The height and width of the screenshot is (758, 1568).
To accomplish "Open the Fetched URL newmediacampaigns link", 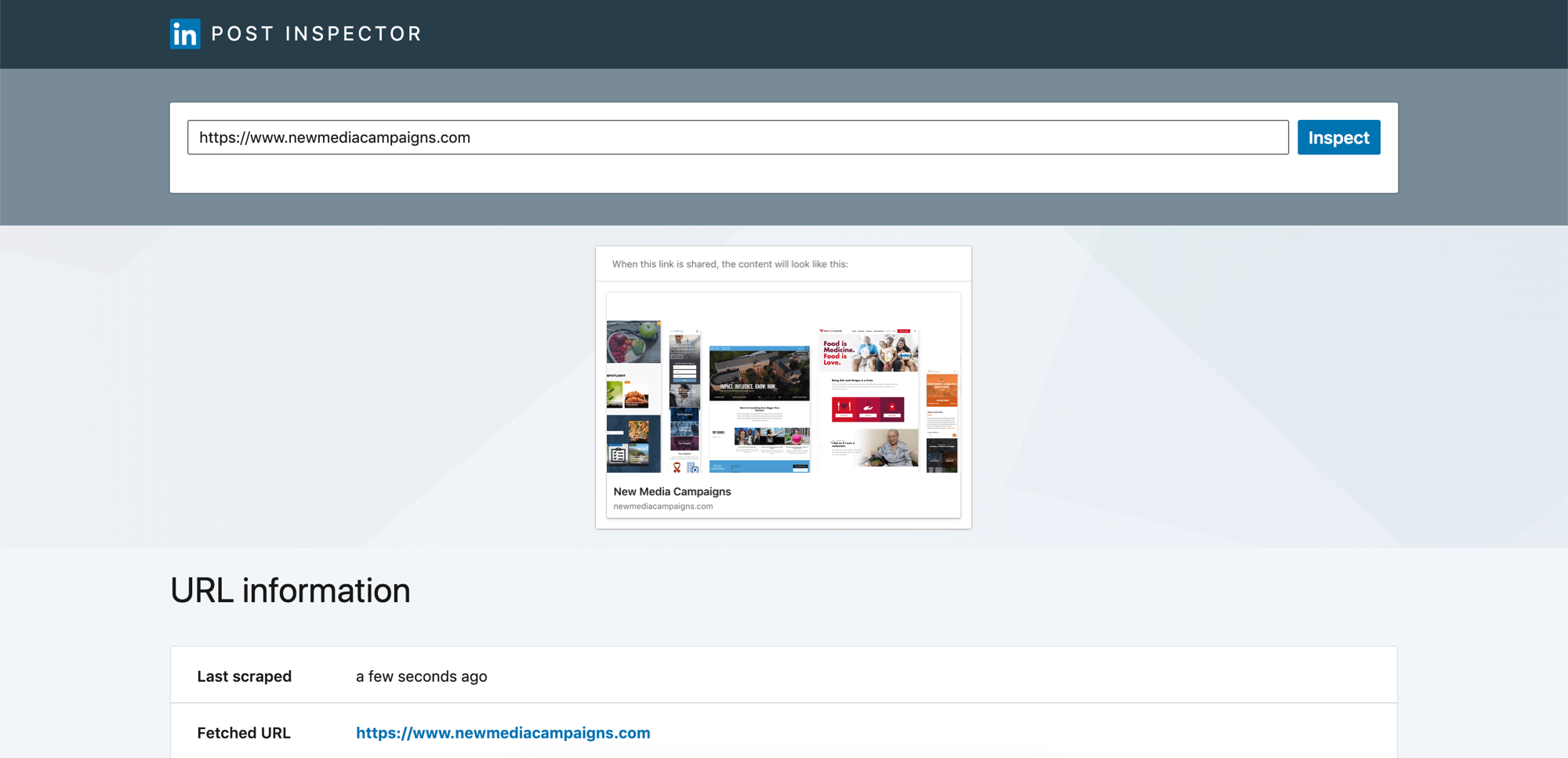I will click(503, 733).
